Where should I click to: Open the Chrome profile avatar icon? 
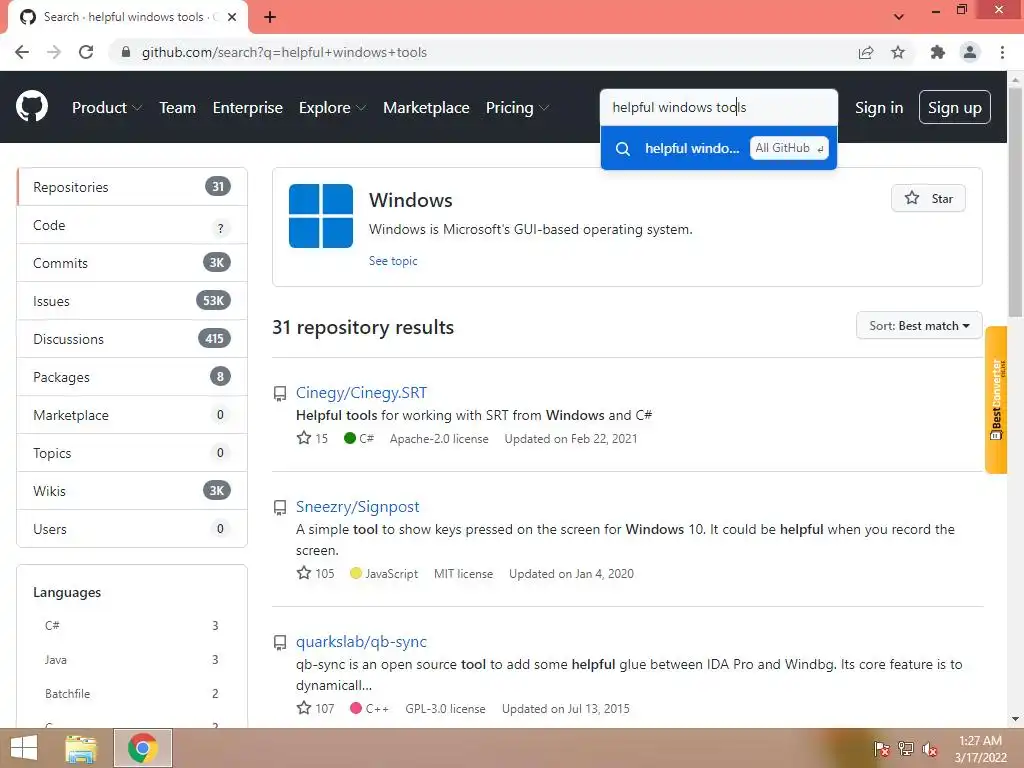coord(970,52)
